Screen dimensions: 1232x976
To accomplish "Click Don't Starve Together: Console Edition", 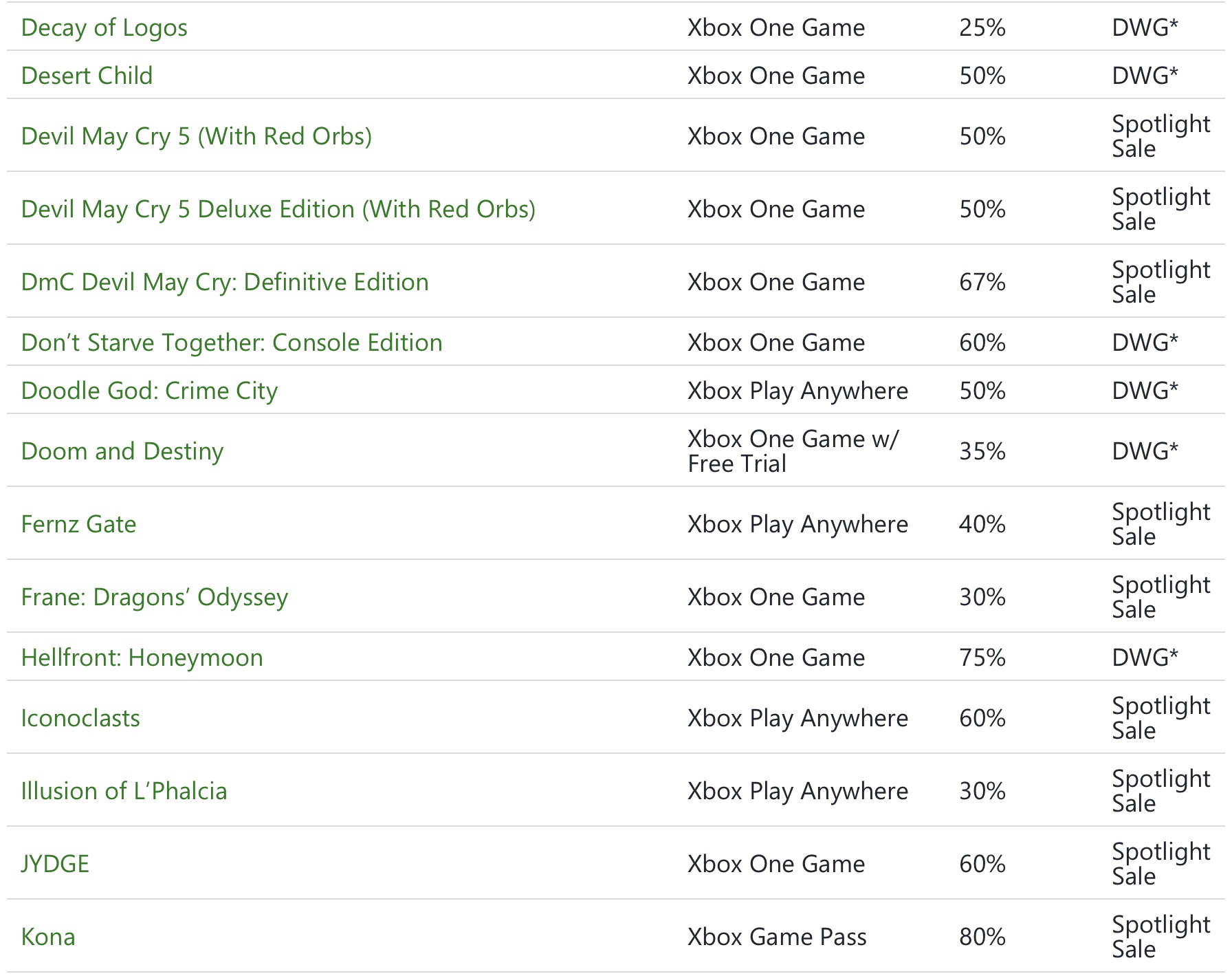I will coord(232,343).
